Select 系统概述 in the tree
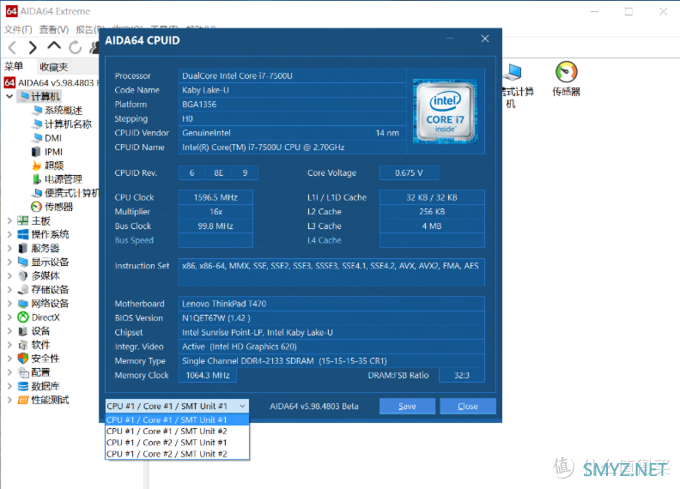Screen dimensions: 680x489 (x=63, y=110)
